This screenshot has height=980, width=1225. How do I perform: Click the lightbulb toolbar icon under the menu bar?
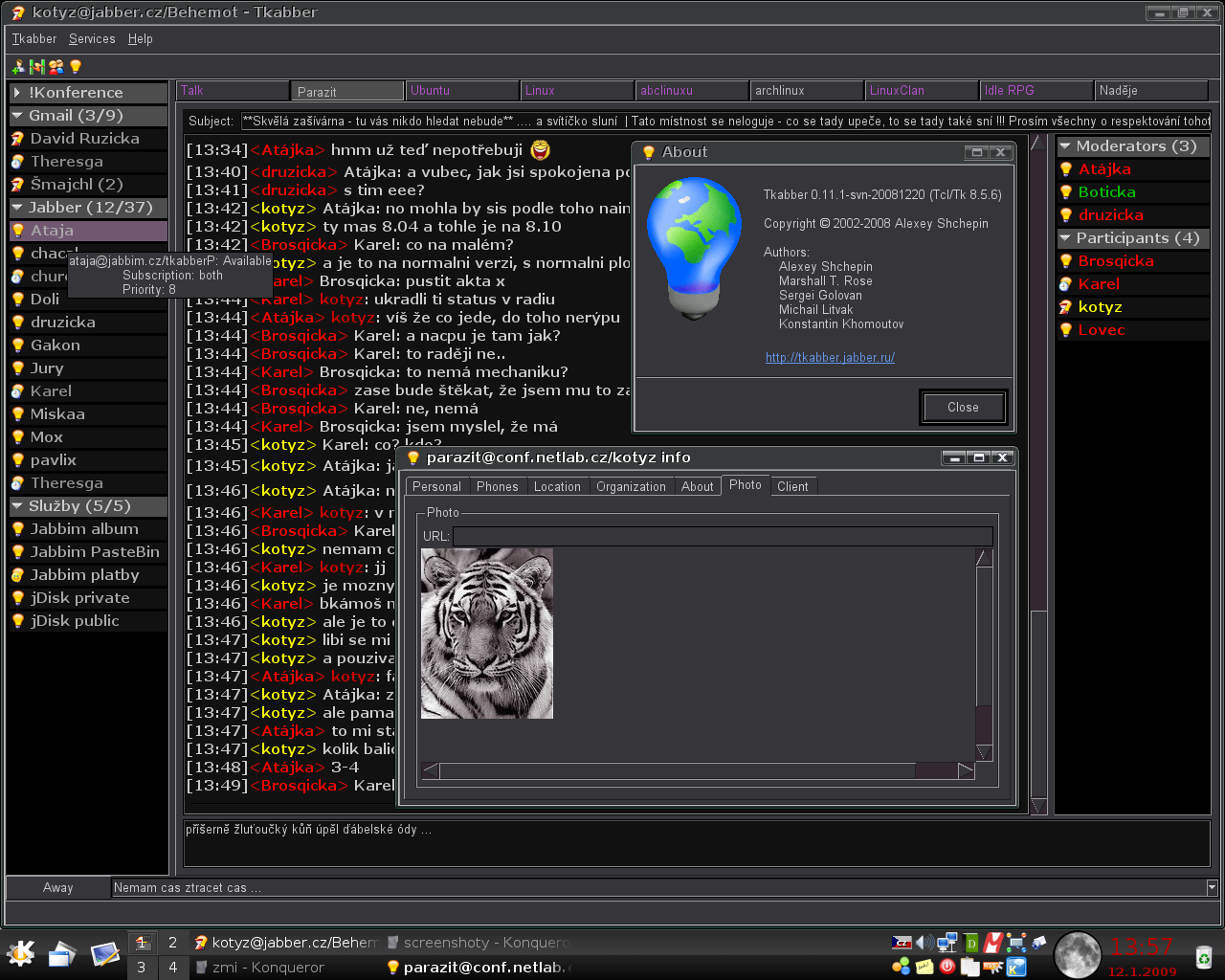point(76,66)
